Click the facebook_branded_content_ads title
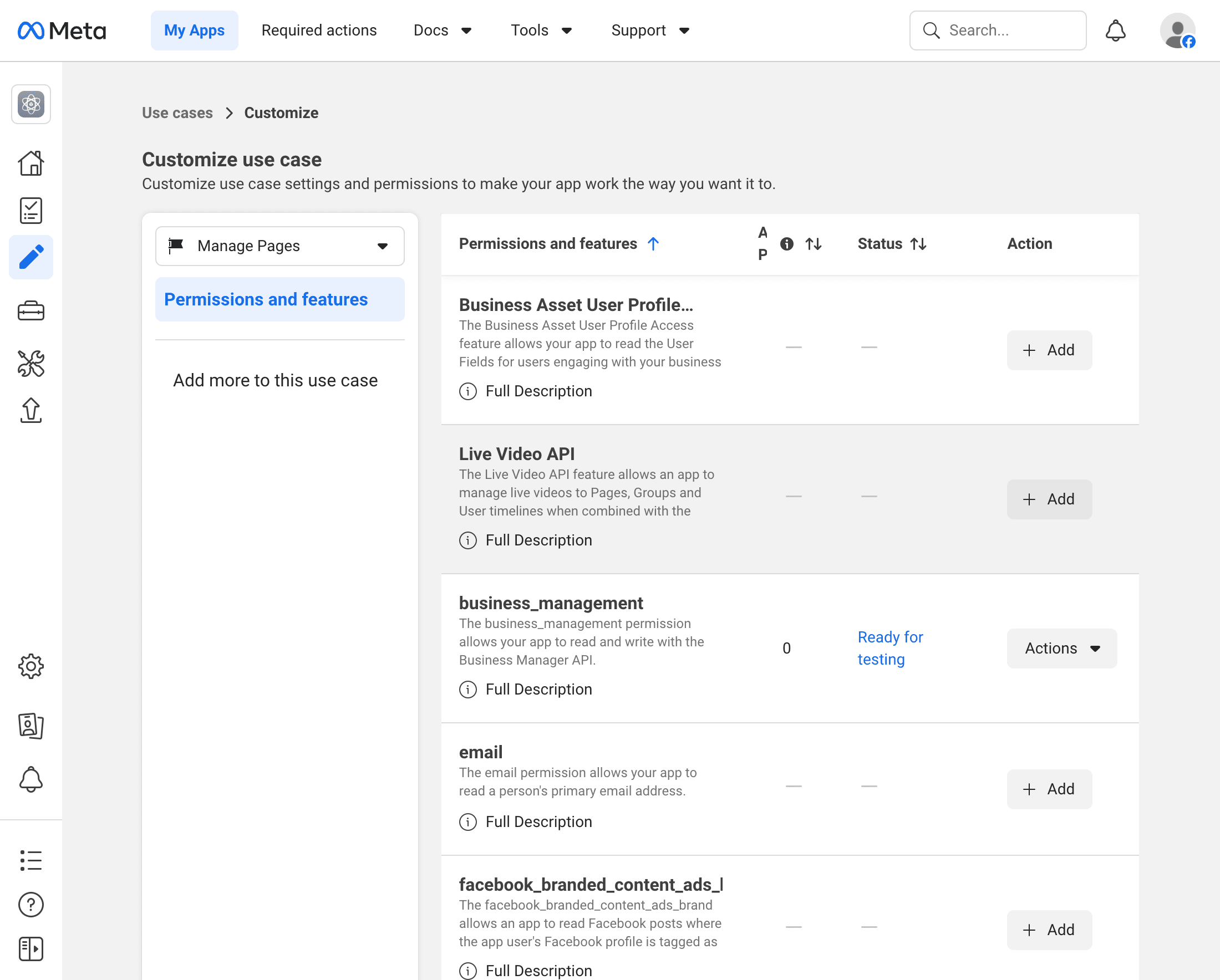1220x980 pixels. [591, 885]
